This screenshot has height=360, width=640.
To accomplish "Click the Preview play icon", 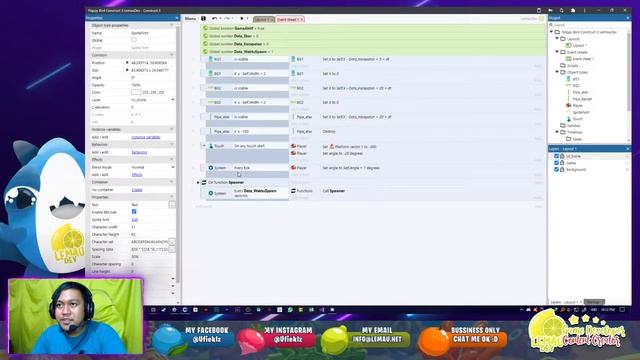I will 242,18.
